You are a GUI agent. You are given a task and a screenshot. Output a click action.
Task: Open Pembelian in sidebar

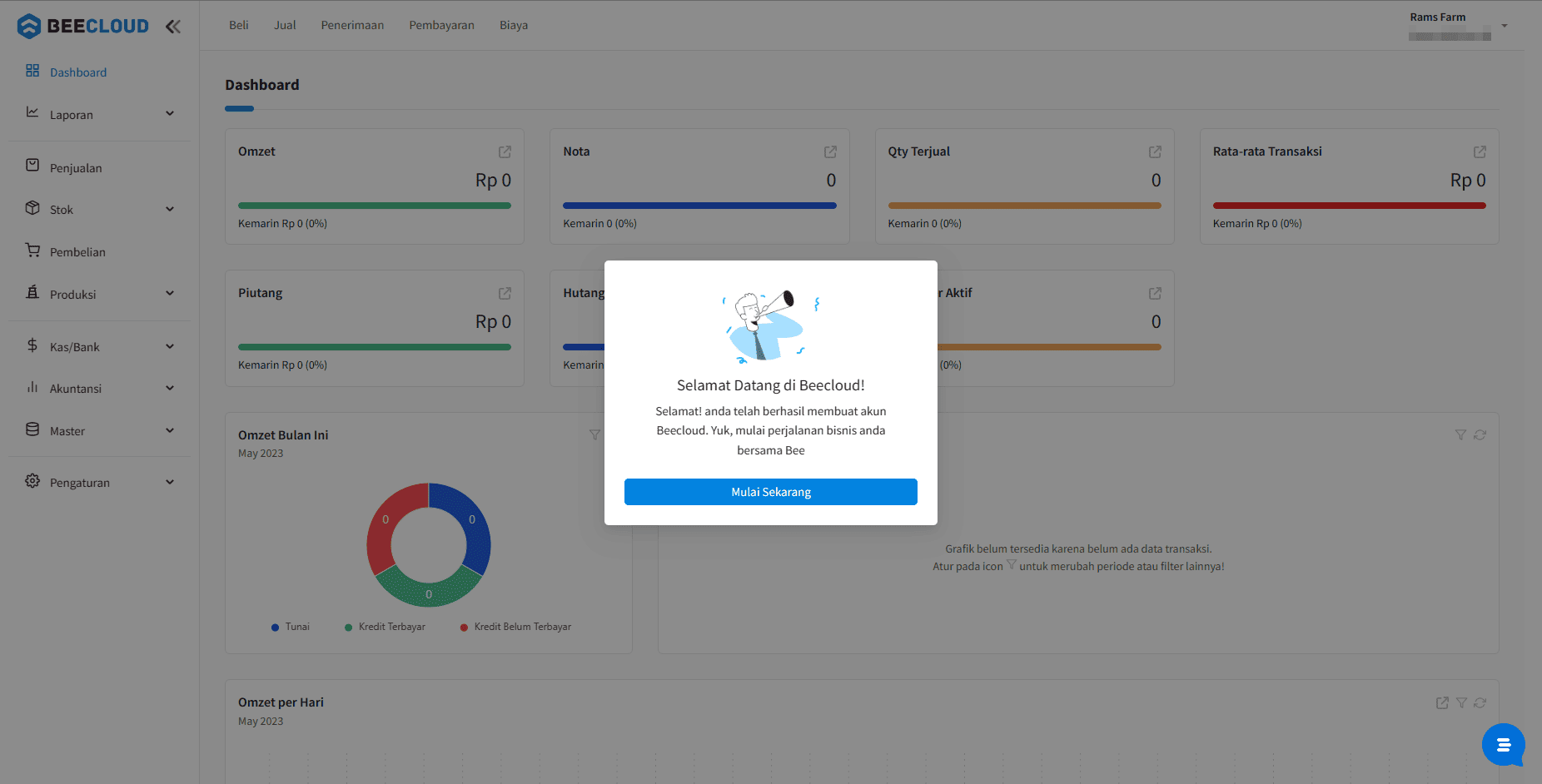click(77, 252)
